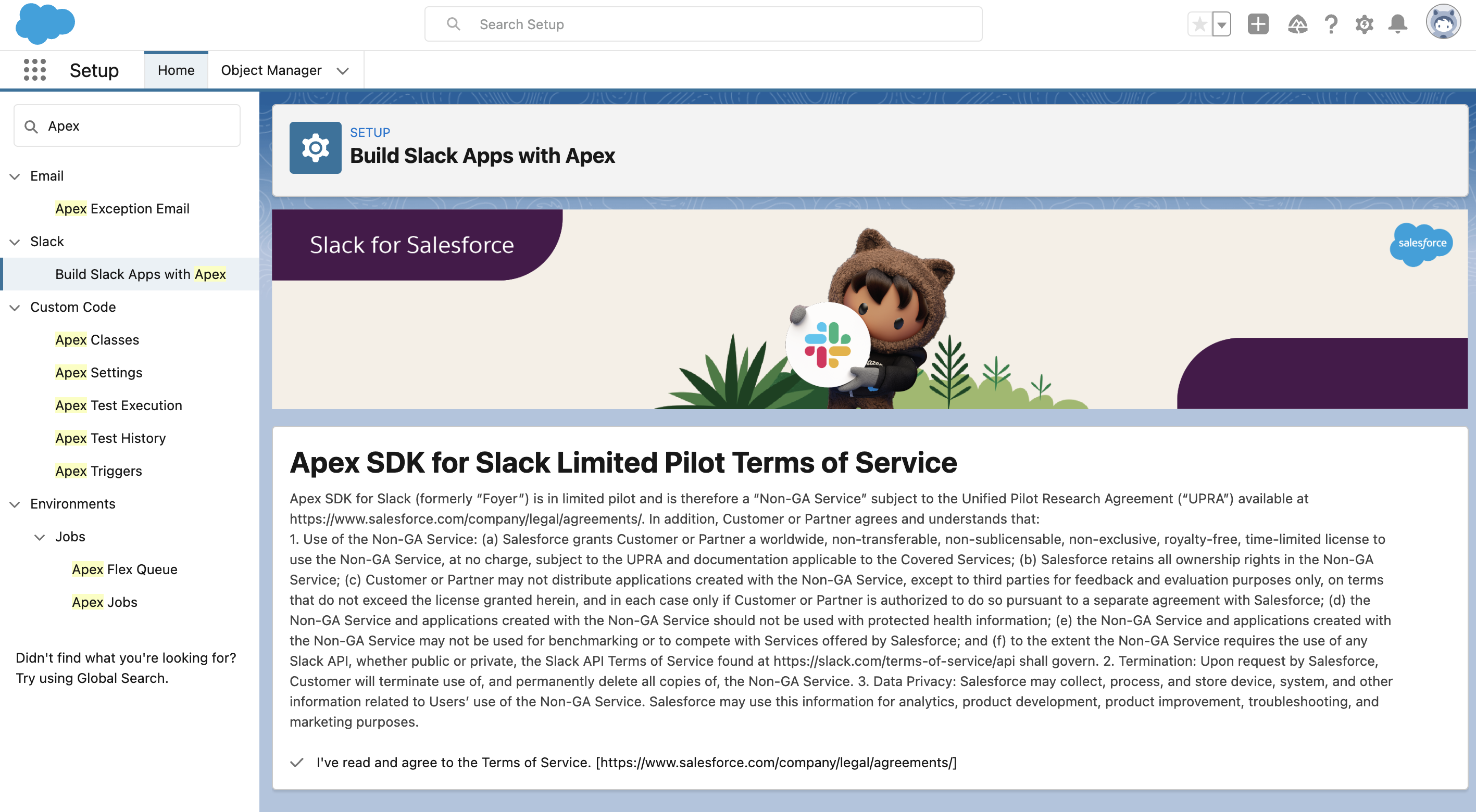Open Apex Test Execution
This screenshot has height=812, width=1476.
(x=119, y=405)
